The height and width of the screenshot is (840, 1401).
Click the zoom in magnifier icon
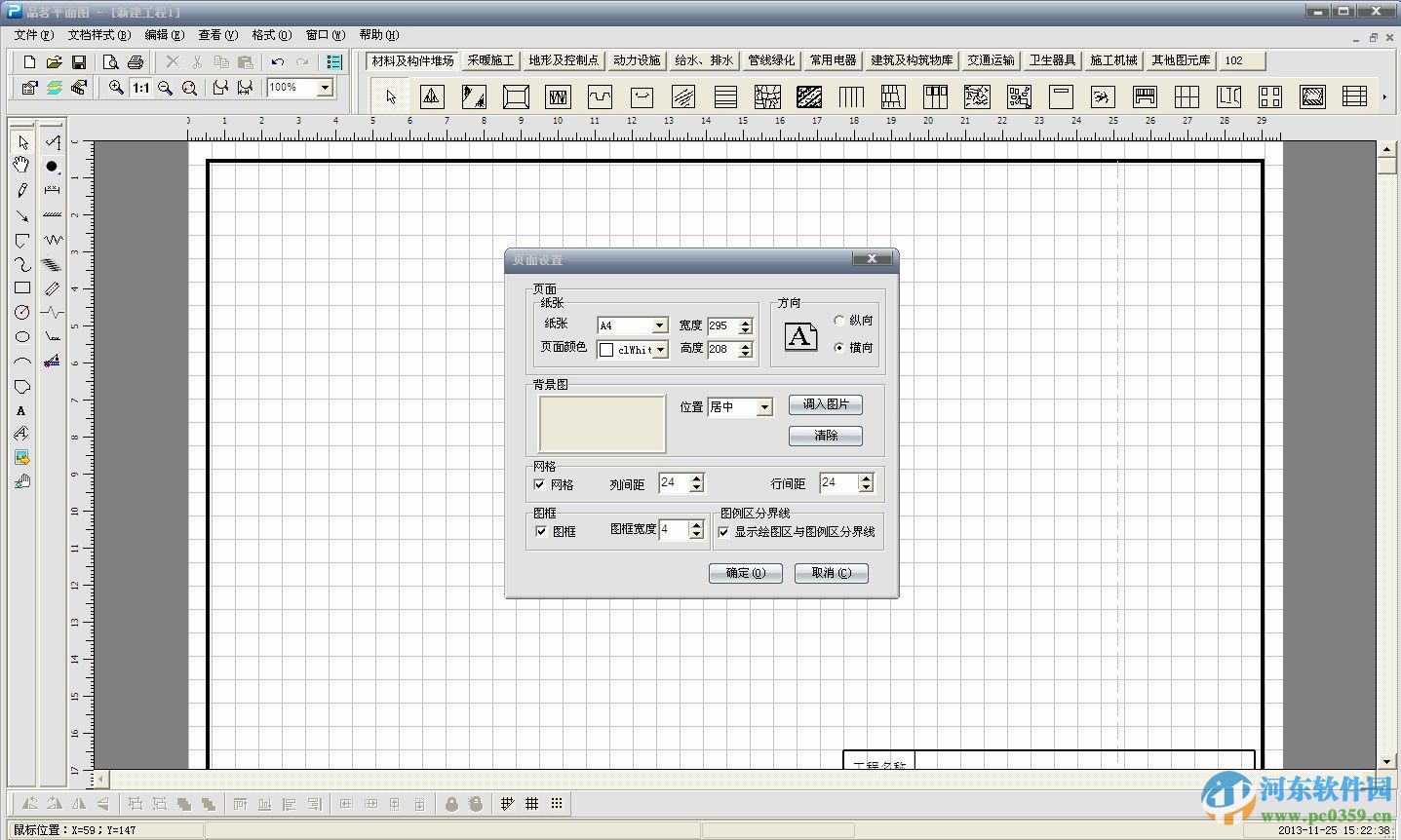tap(116, 88)
